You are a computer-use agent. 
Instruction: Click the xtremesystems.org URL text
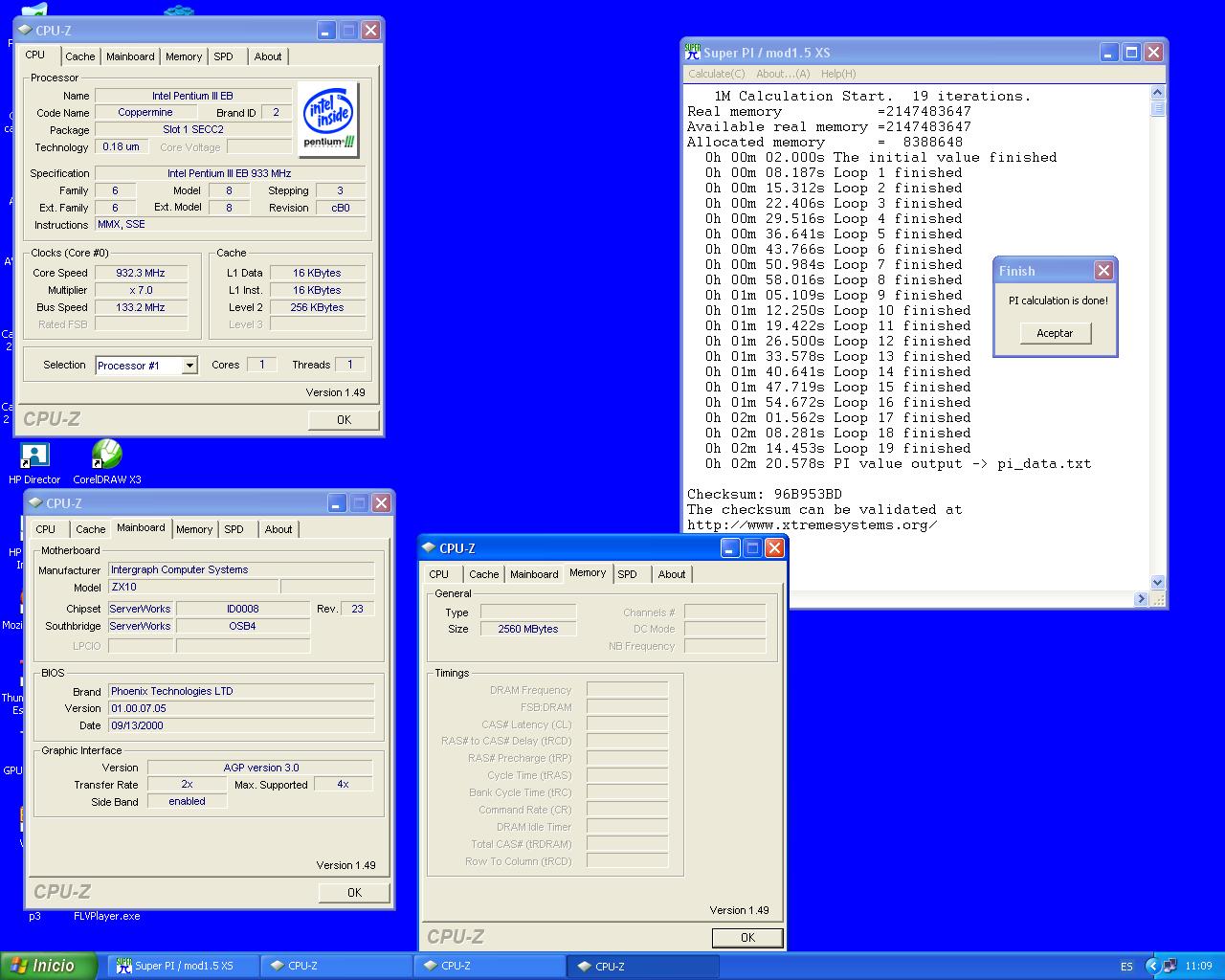pos(812,524)
